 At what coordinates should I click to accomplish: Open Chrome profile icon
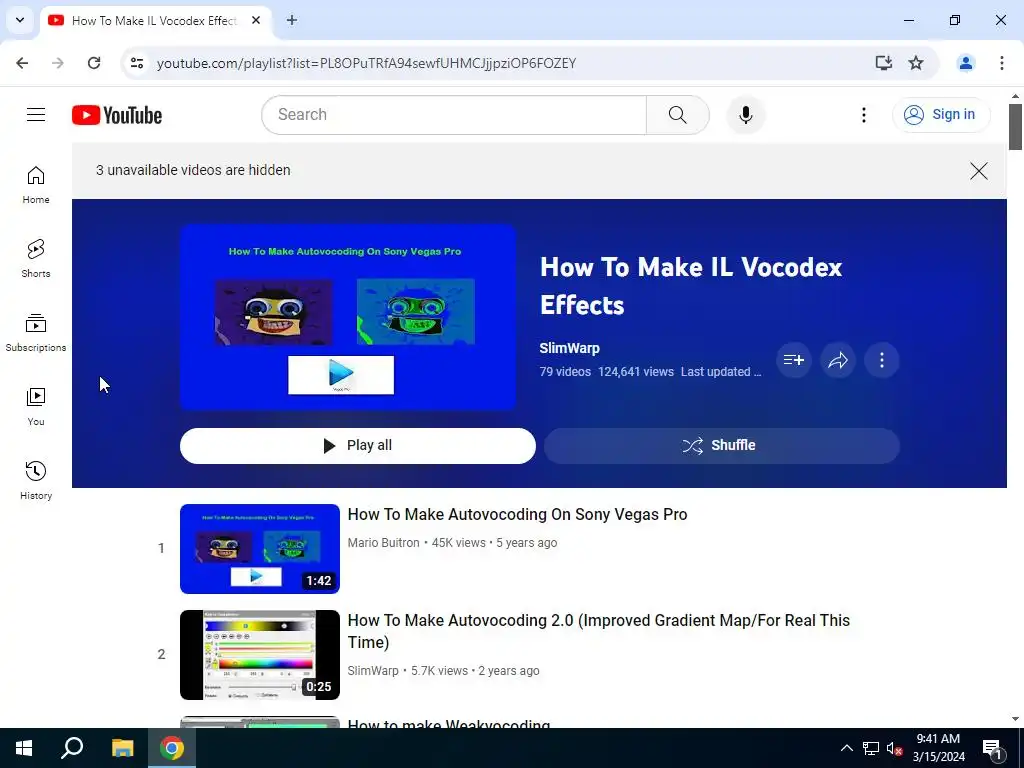(x=965, y=63)
